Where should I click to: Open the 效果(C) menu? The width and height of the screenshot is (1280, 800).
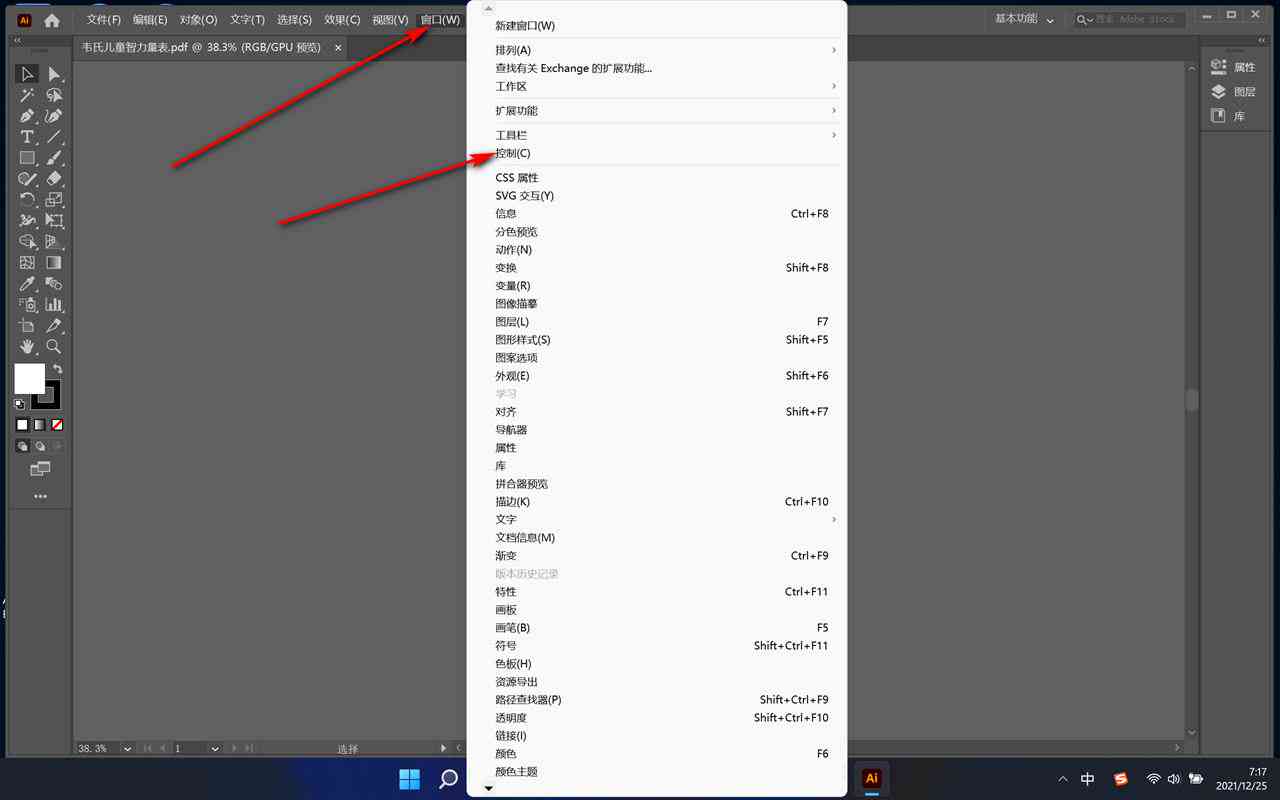[342, 20]
